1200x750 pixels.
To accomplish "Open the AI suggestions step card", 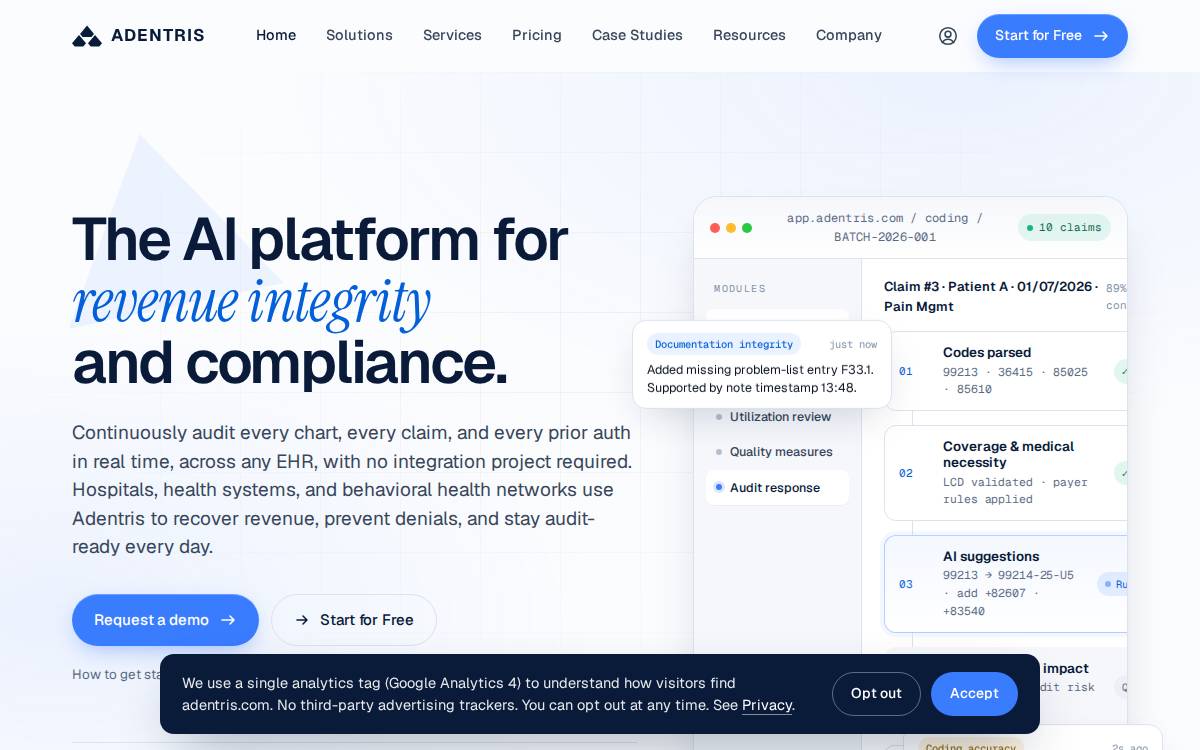I will coord(1005,584).
